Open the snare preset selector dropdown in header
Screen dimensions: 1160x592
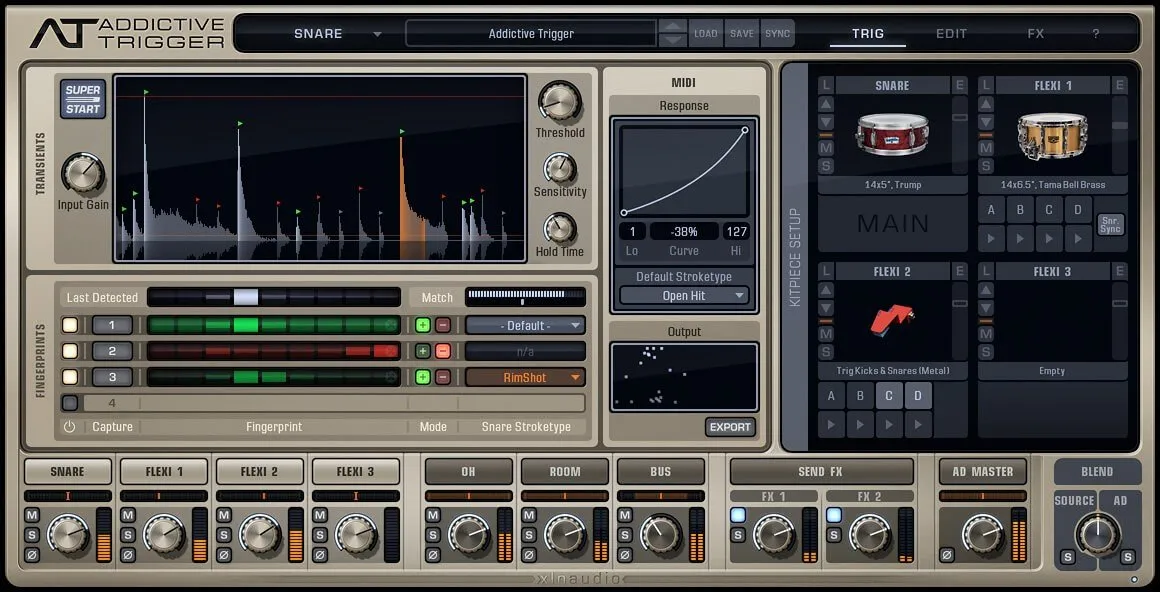pyautogui.click(x=340, y=33)
